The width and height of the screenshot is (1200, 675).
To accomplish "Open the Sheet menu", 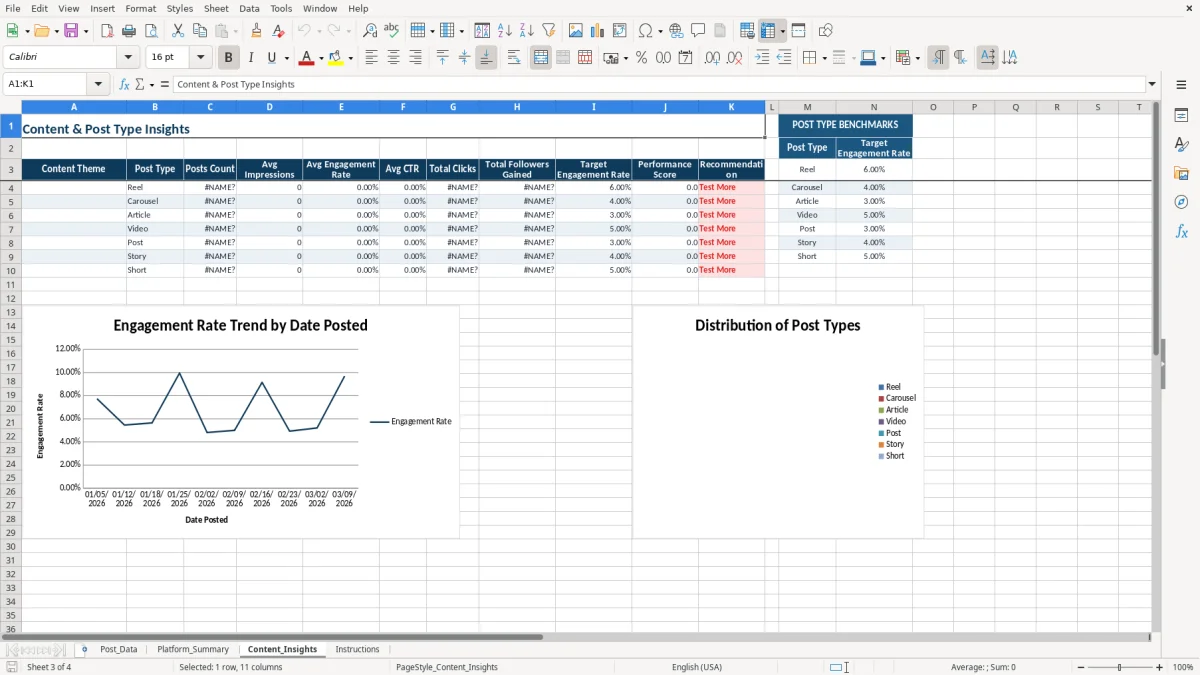I will click(x=216, y=8).
